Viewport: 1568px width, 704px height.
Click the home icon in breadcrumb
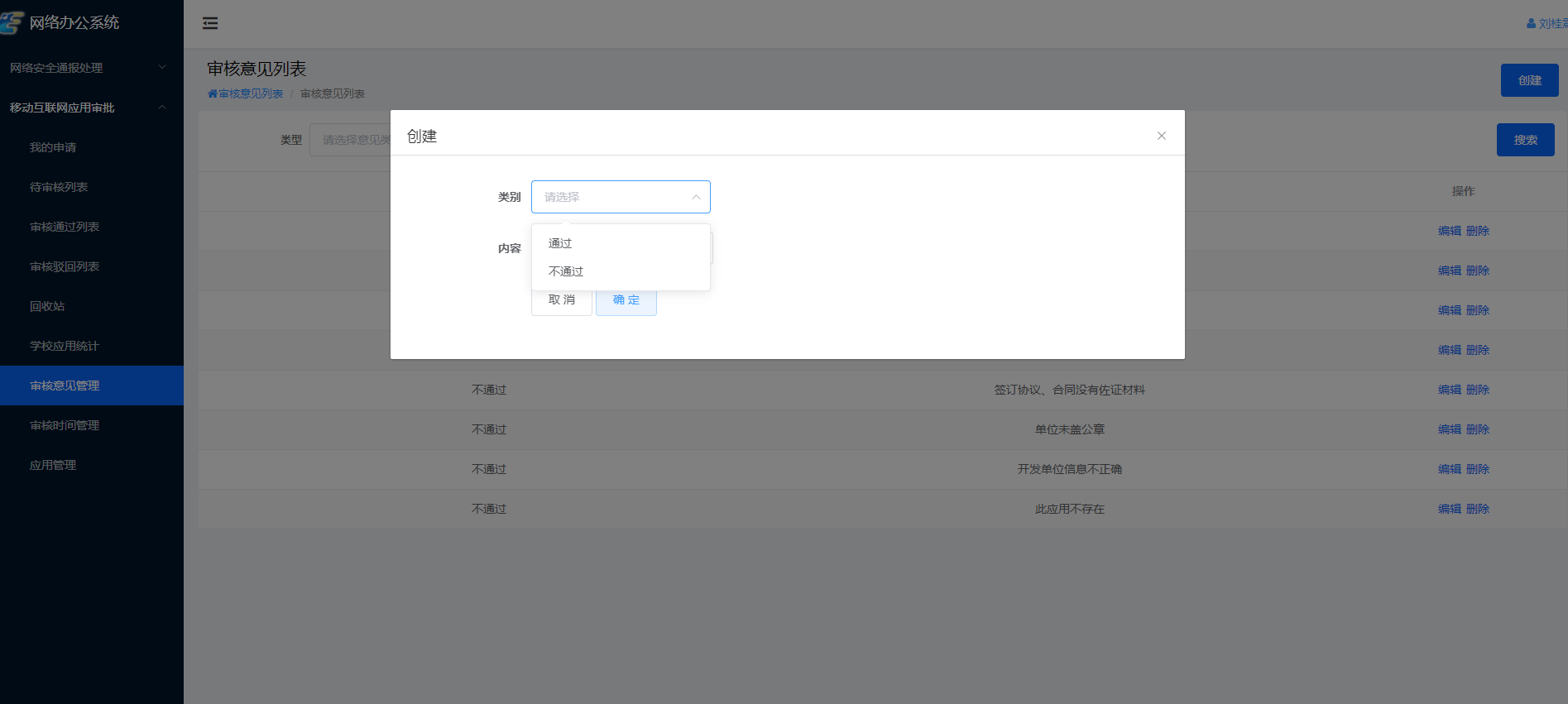click(x=213, y=93)
